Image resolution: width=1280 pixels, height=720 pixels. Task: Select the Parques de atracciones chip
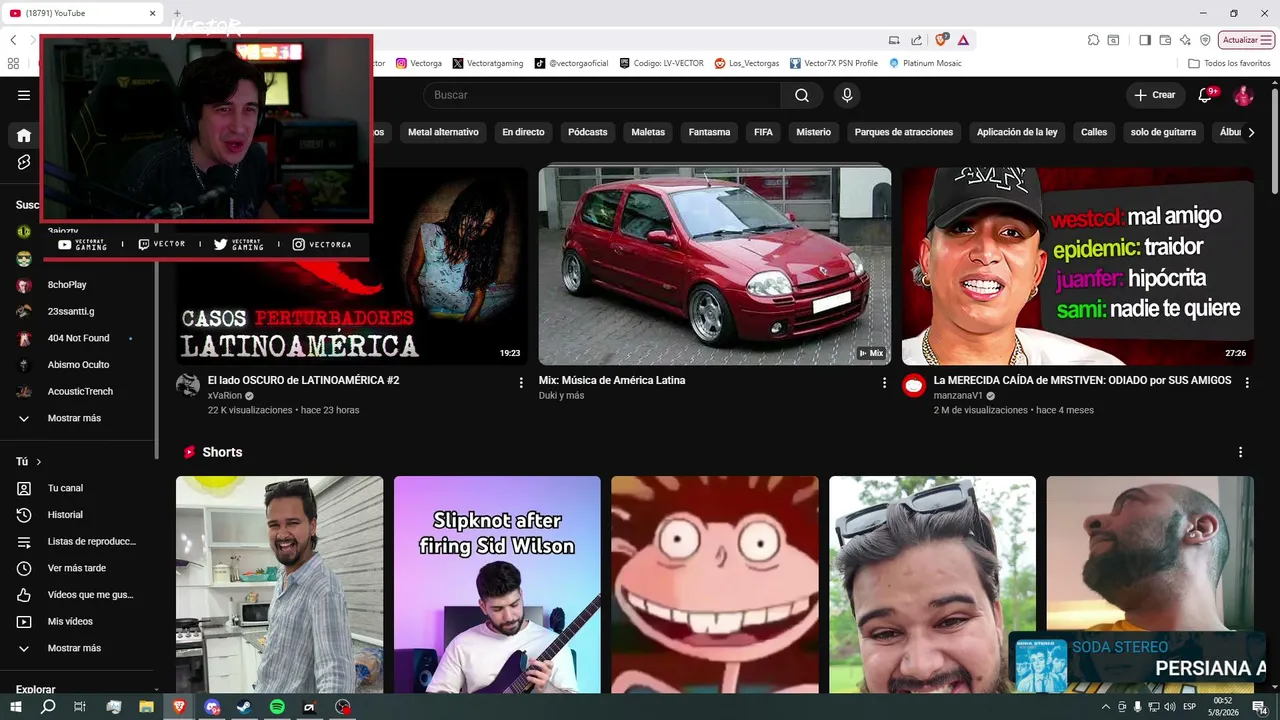tap(904, 132)
